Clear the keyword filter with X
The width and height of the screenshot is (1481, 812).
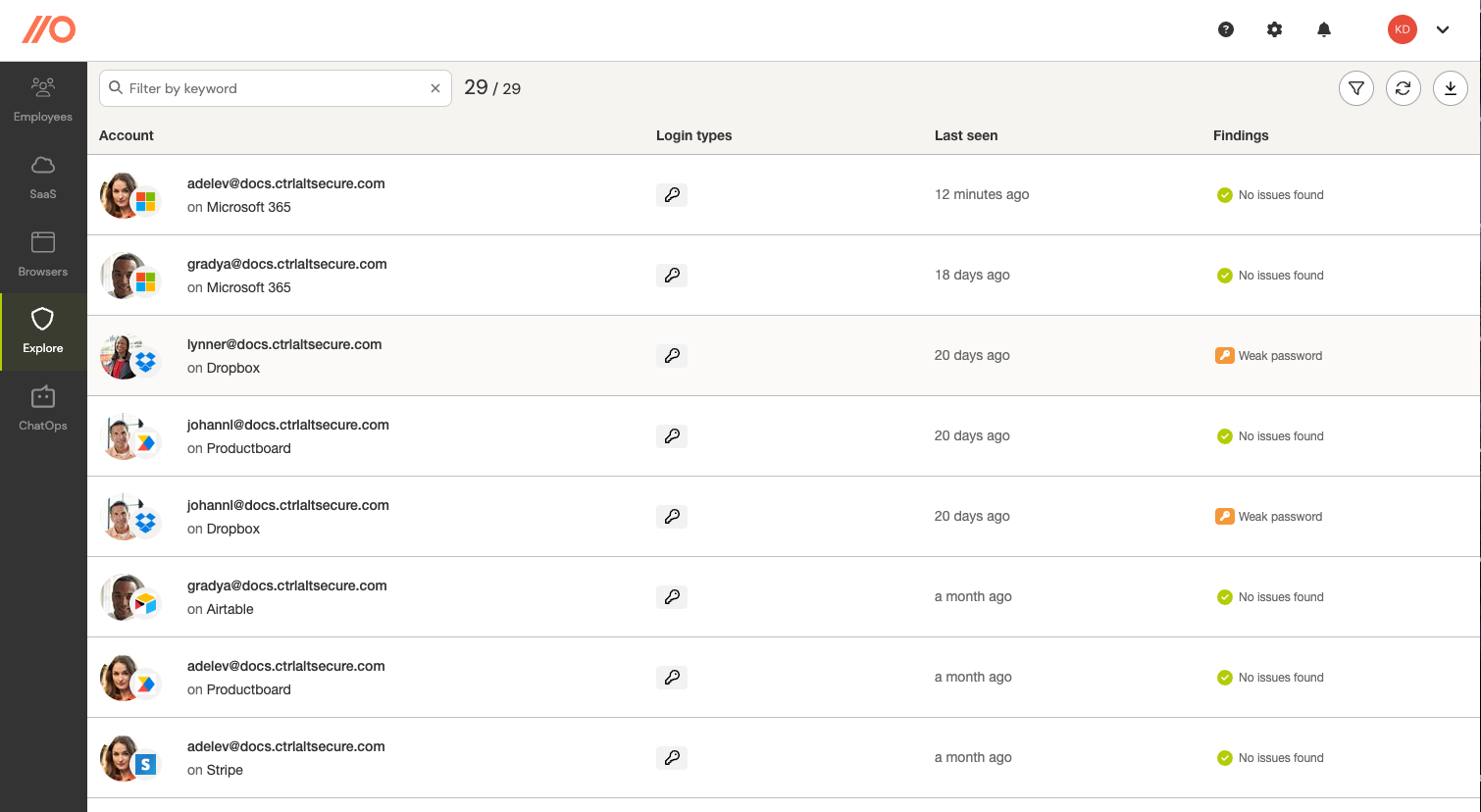pyautogui.click(x=435, y=88)
